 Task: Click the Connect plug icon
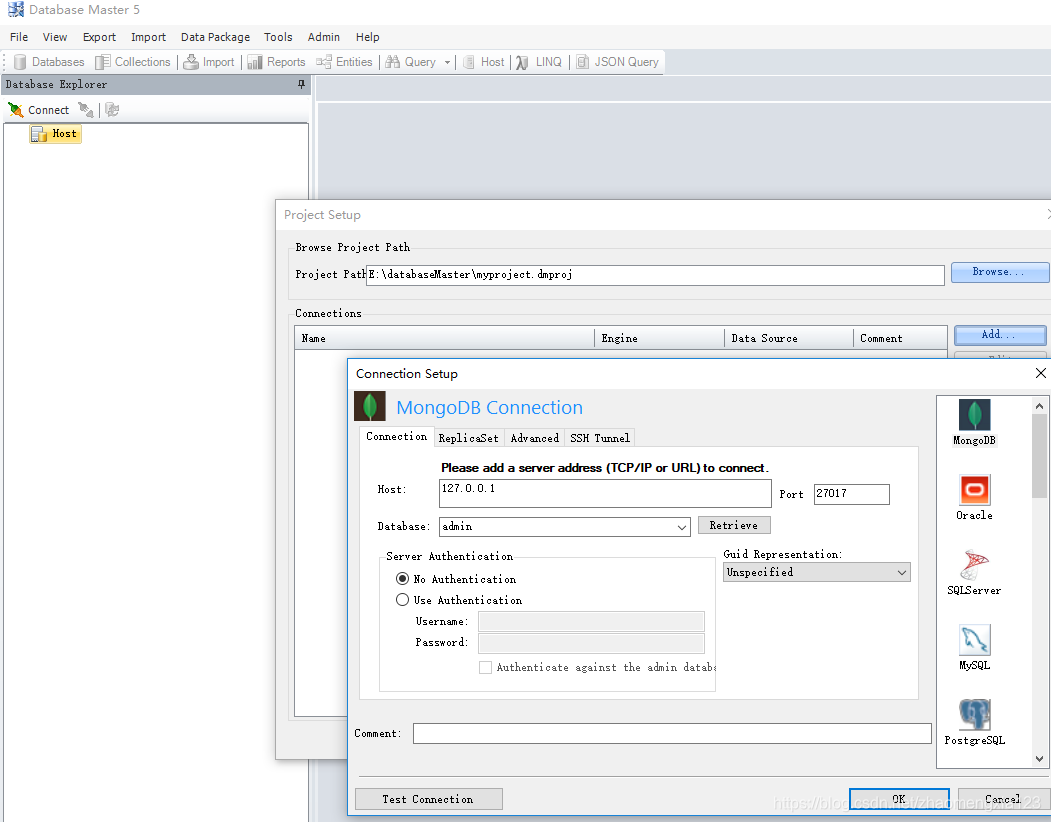point(15,109)
